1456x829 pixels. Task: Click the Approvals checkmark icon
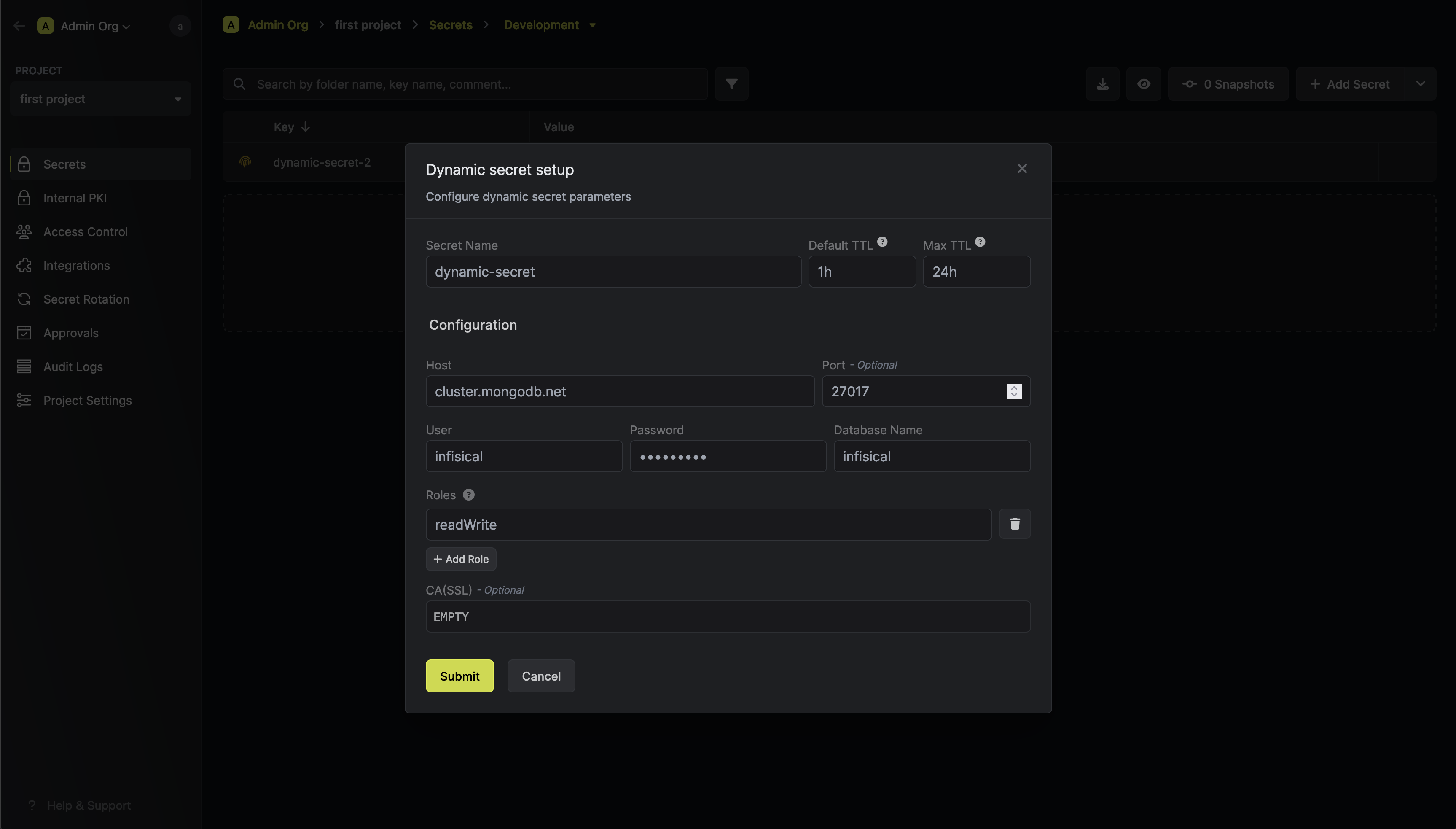point(24,333)
